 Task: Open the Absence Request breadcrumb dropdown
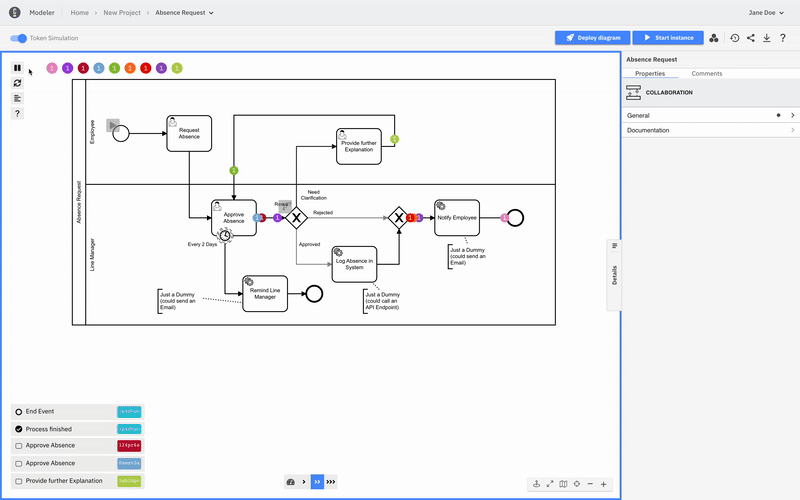tap(185, 13)
